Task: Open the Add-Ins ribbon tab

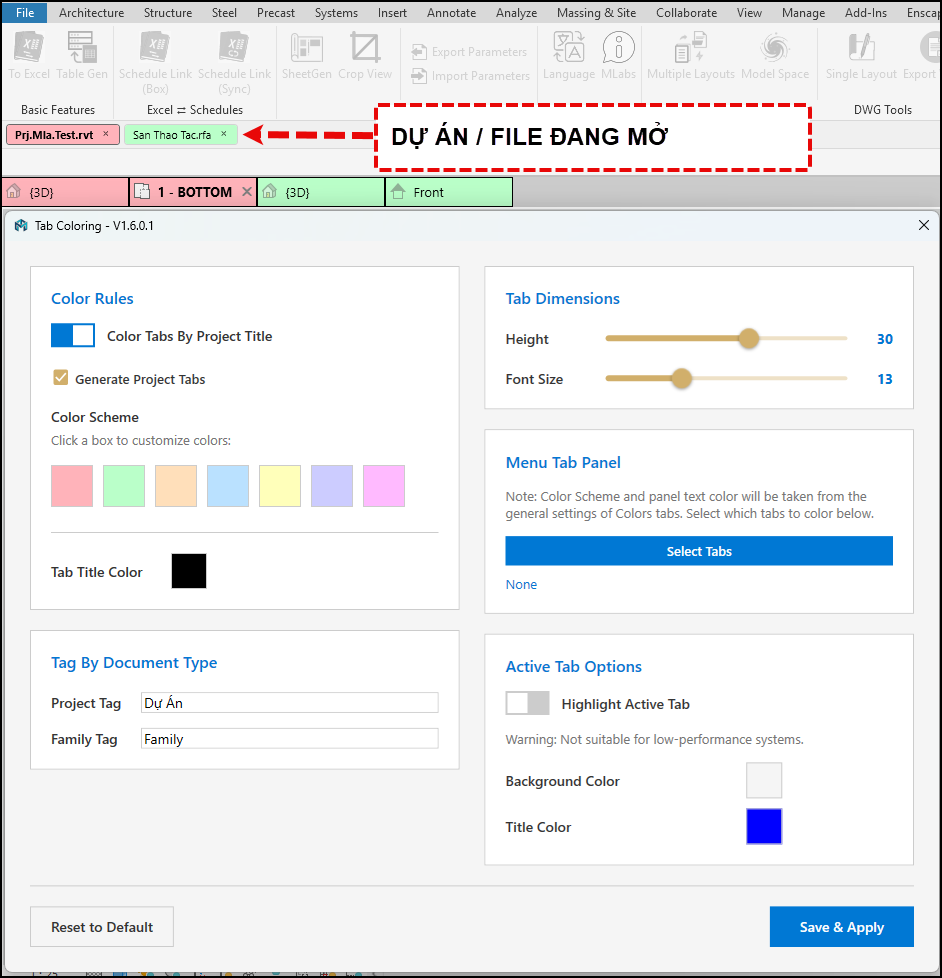Action: pyautogui.click(x=865, y=12)
